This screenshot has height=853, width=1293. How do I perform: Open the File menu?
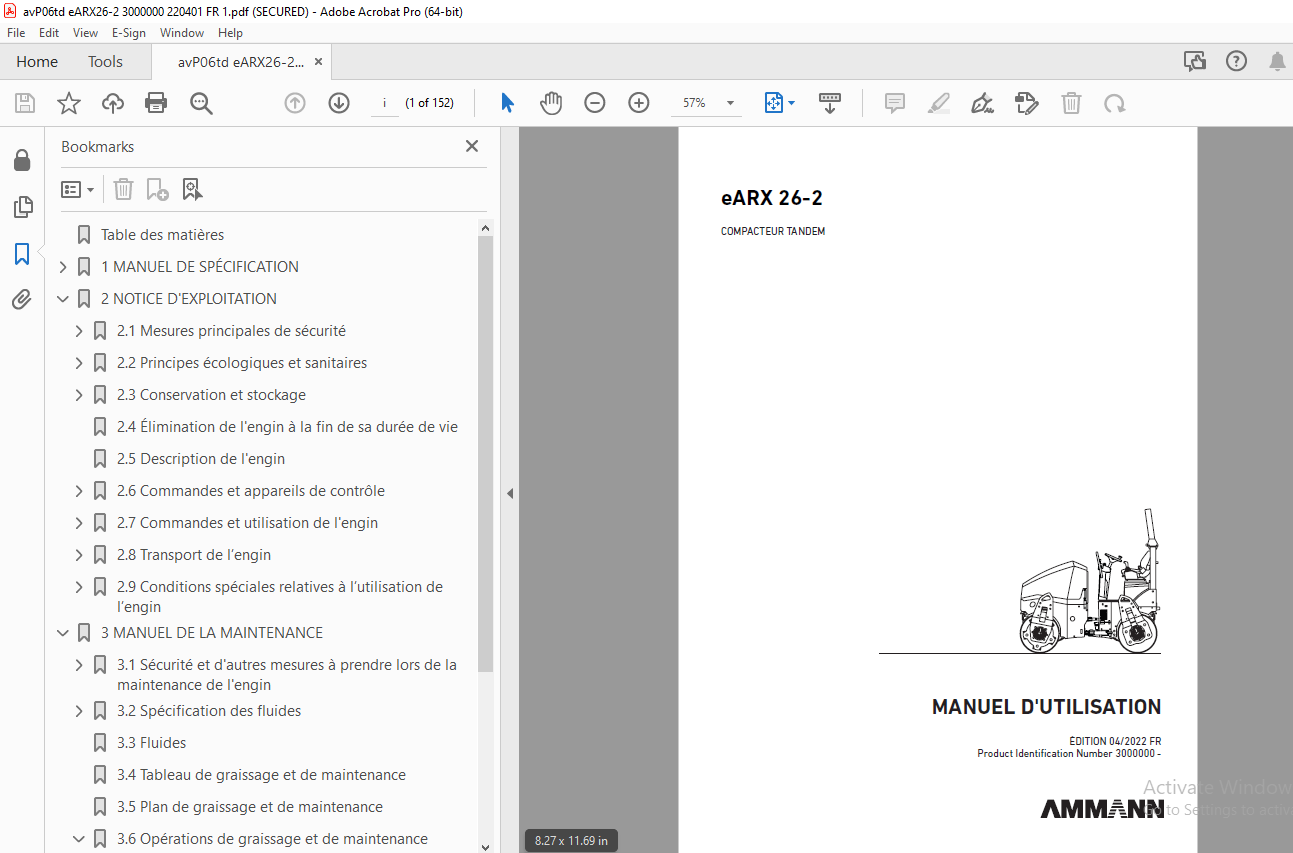click(x=16, y=33)
